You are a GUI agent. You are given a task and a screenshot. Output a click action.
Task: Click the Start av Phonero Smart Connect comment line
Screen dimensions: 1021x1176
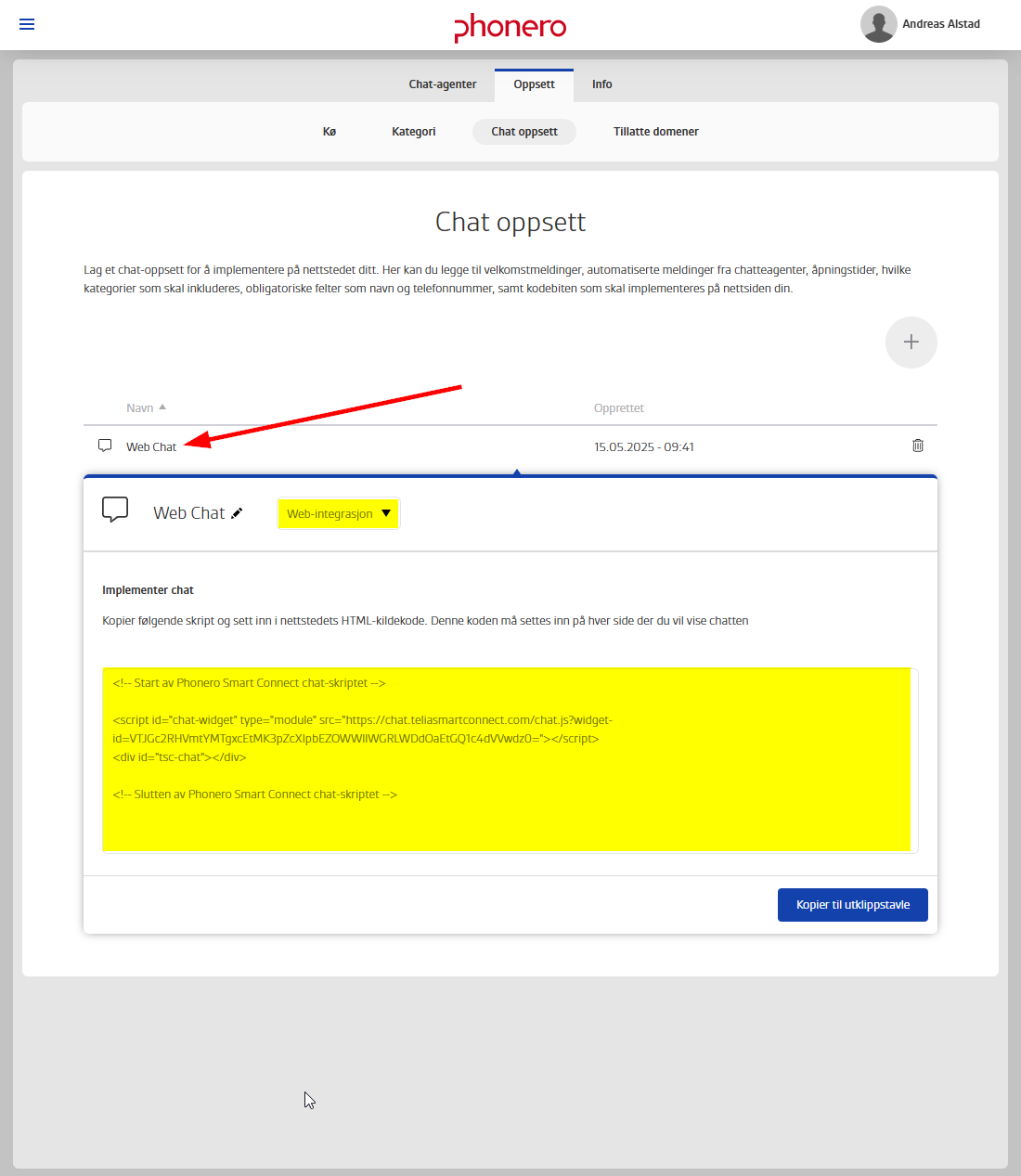point(249,683)
